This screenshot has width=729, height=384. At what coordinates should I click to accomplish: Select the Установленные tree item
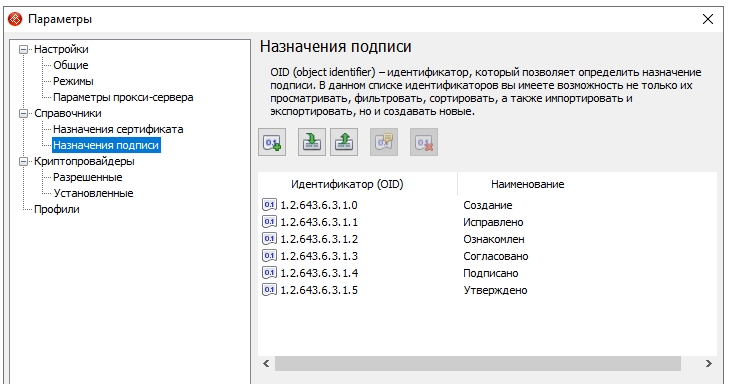point(93,193)
